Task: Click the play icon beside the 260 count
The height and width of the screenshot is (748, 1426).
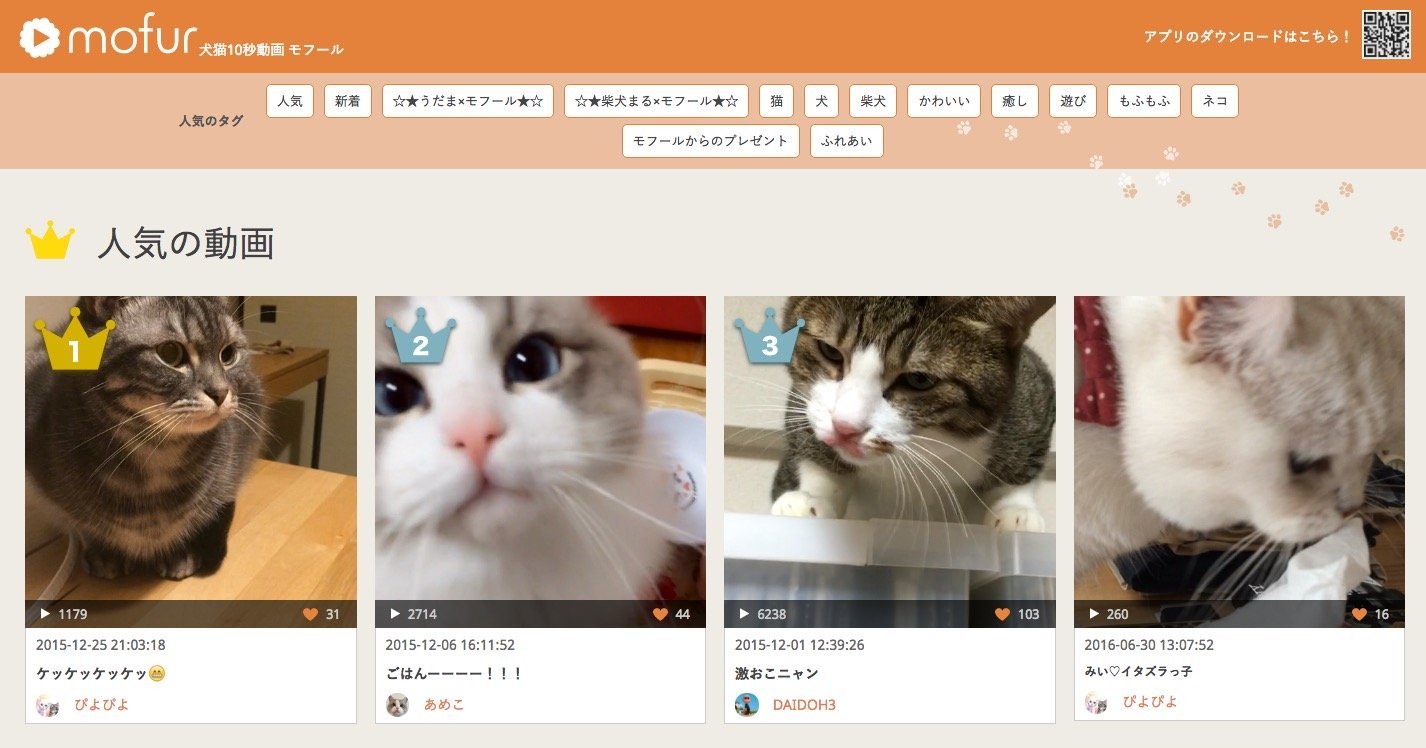Action: click(x=1093, y=614)
